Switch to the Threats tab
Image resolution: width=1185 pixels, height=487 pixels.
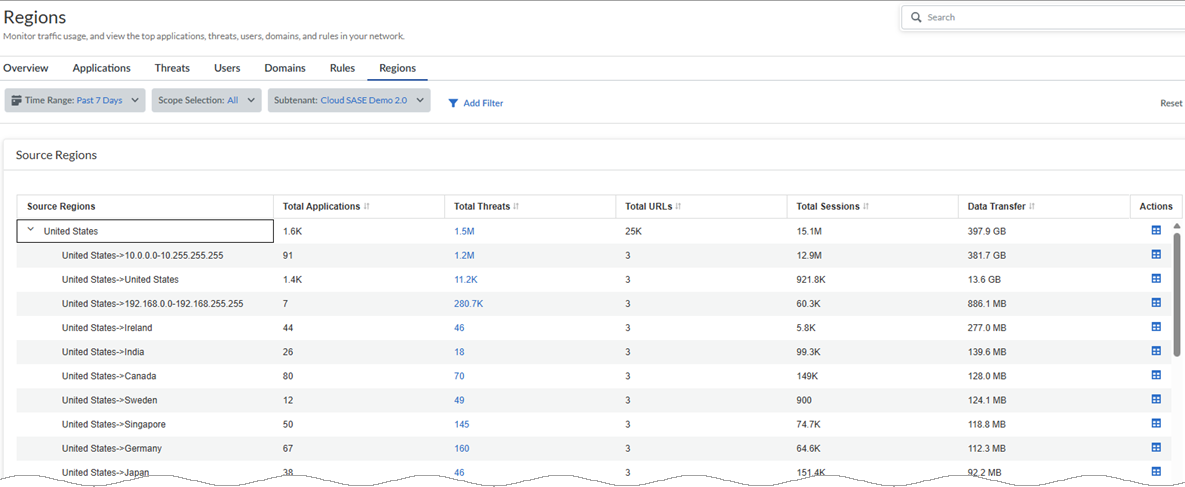[172, 68]
